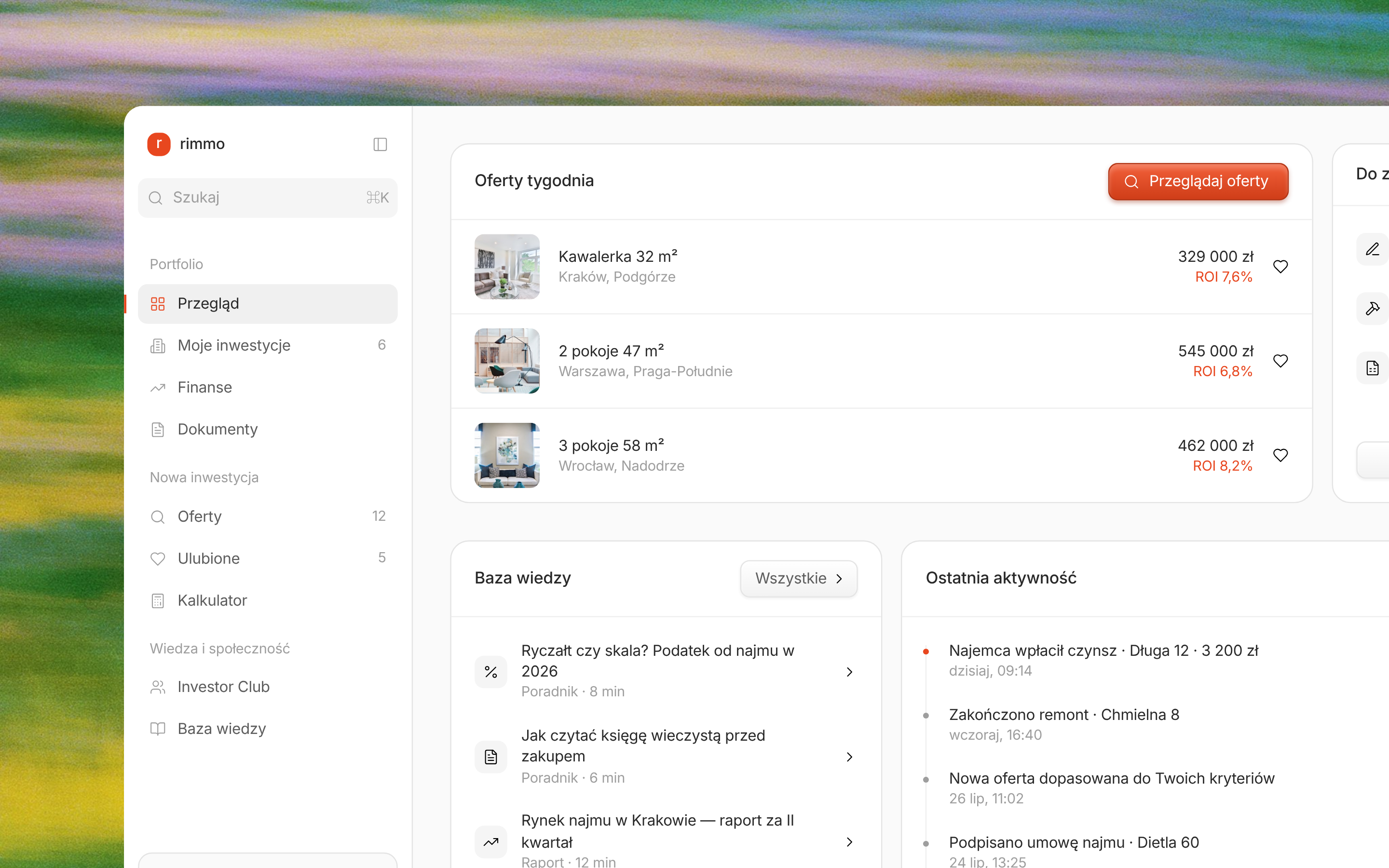Viewport: 1389px width, 868px height.
Task: Open Jak czytać księgę wieczystą article title
Action: click(x=643, y=746)
